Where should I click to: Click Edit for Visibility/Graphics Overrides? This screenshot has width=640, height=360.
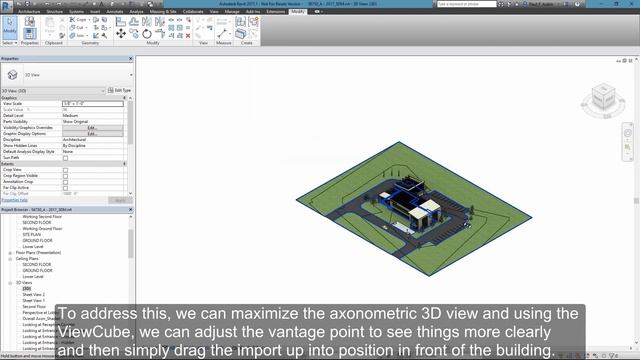[92, 128]
